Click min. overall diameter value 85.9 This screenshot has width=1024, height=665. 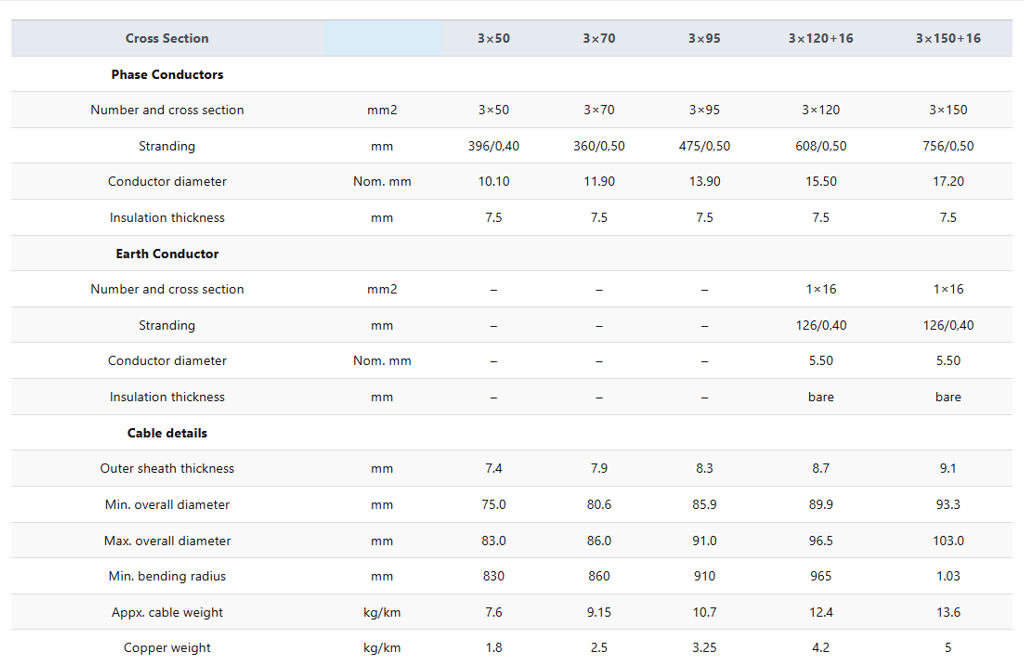pyautogui.click(x=704, y=505)
